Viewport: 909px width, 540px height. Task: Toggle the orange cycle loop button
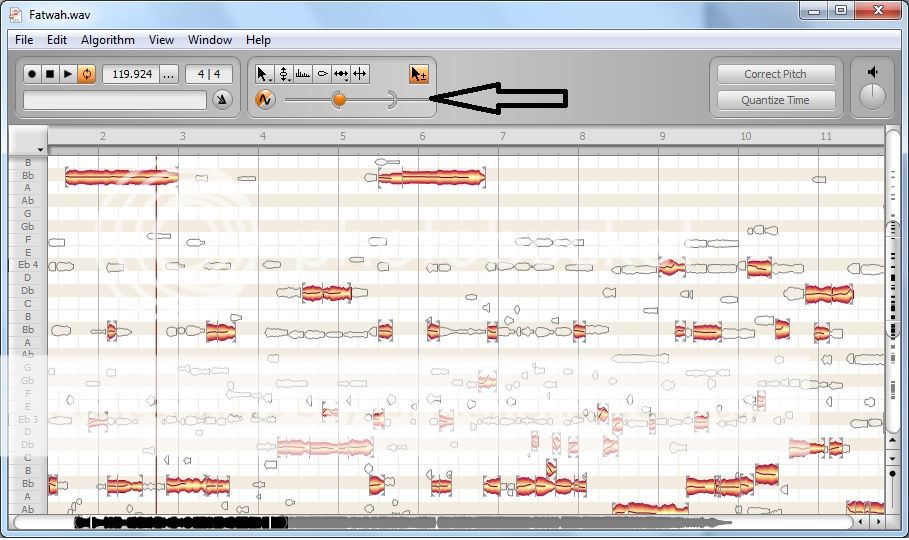[87, 74]
